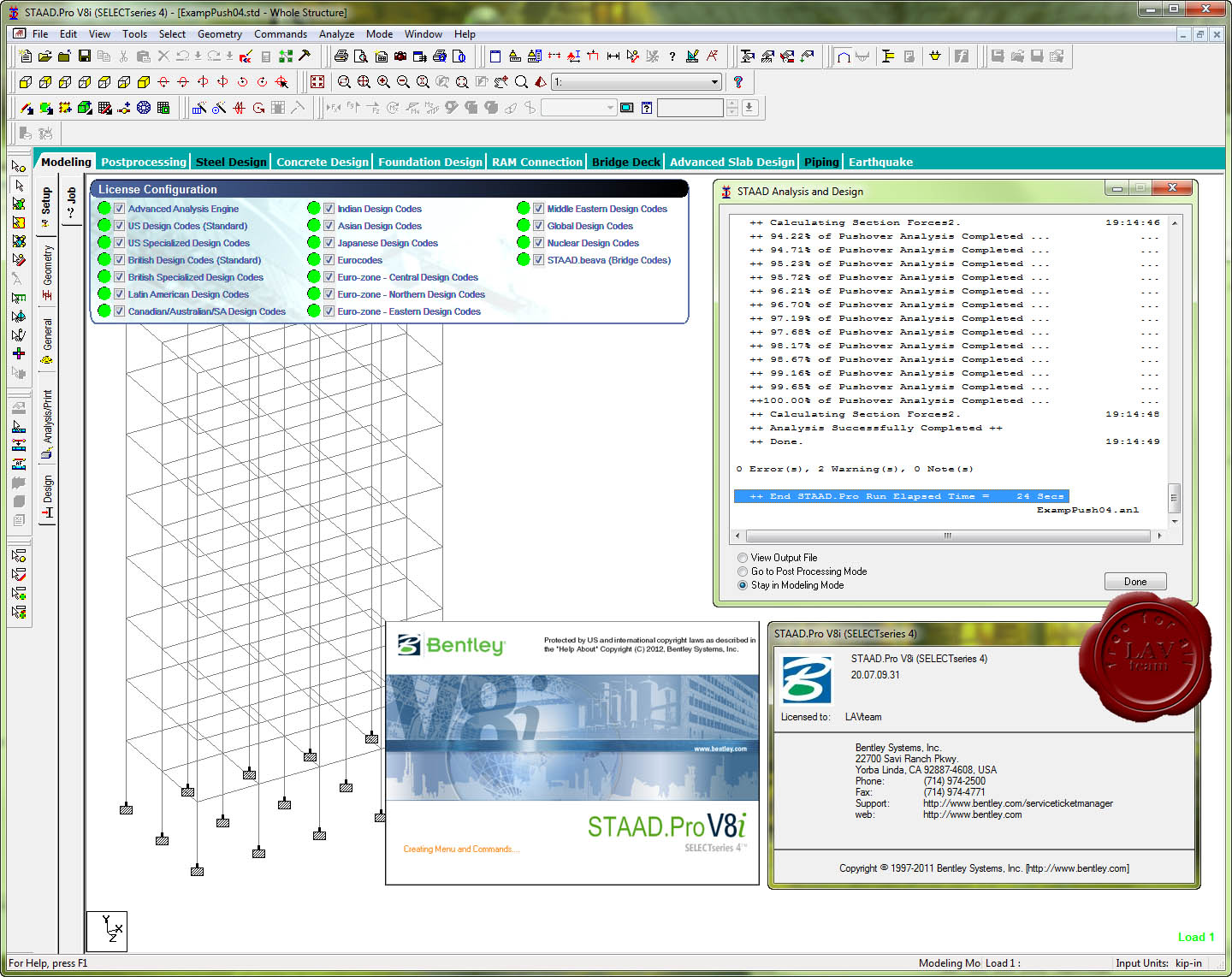Switch to the Earthquake tab
The width and height of the screenshot is (1232, 977).
(880, 162)
